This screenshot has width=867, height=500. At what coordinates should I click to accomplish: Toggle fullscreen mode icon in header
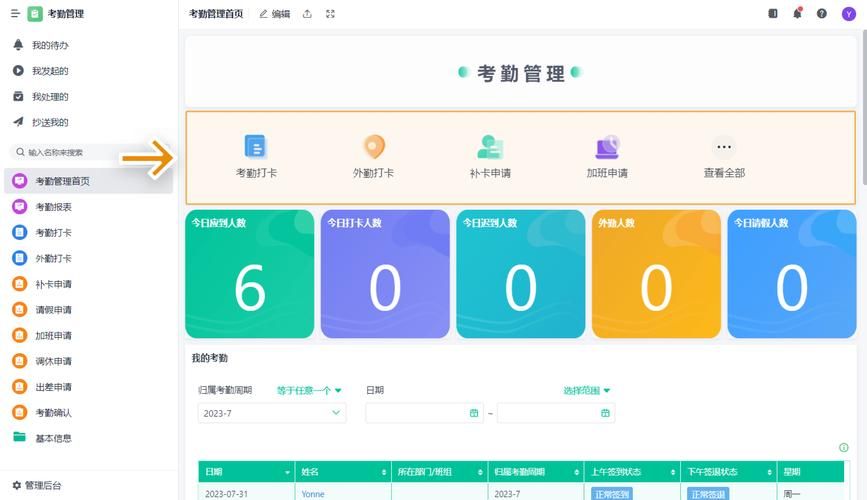tap(331, 14)
